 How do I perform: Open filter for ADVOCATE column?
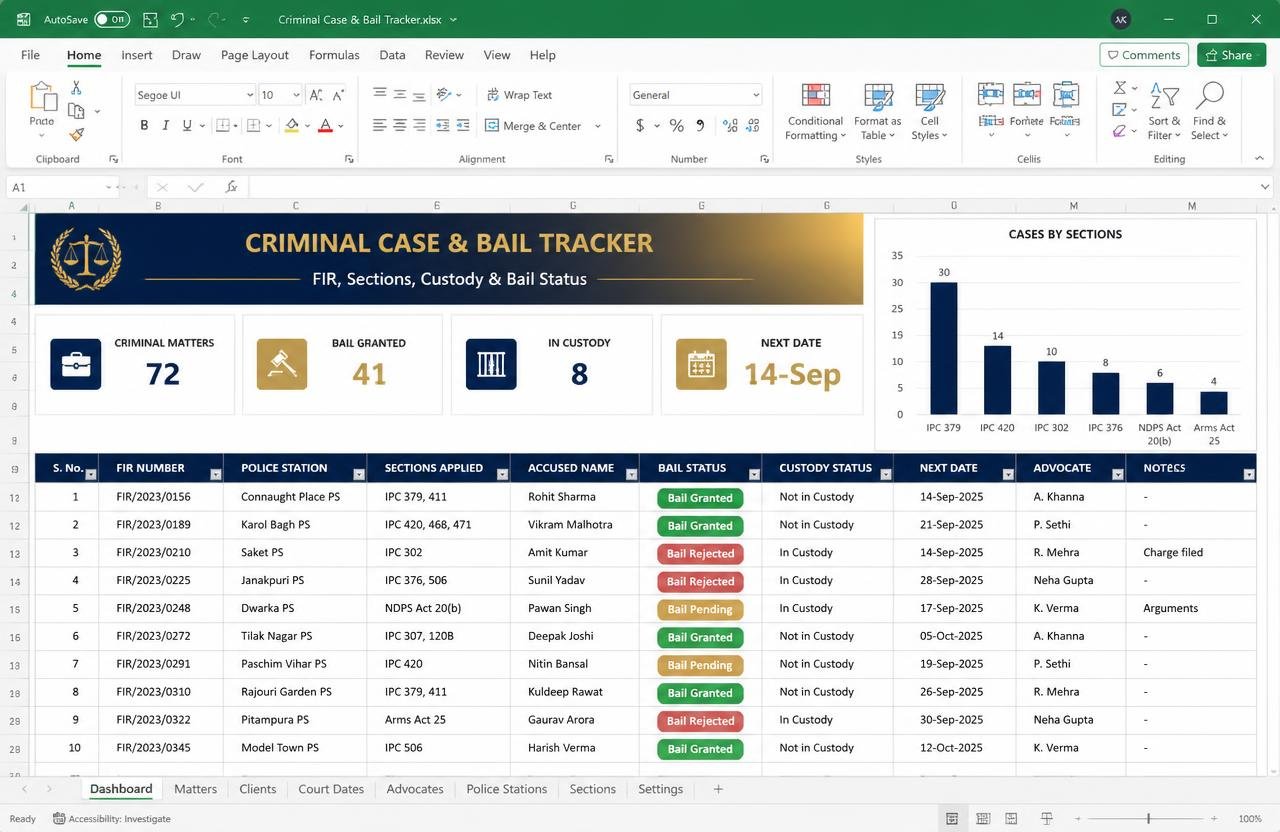click(1118, 475)
